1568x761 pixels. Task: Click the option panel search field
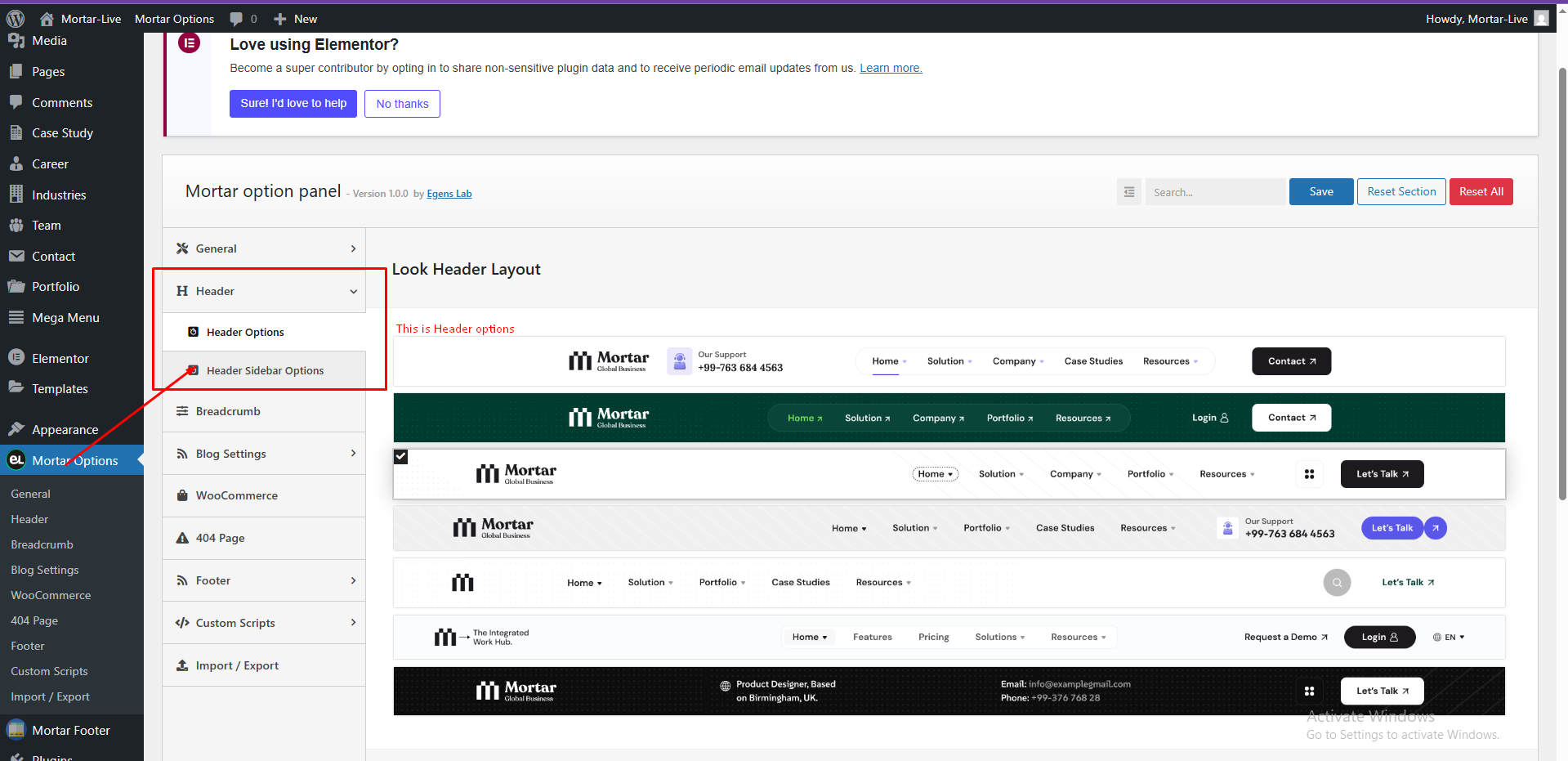(x=1214, y=192)
